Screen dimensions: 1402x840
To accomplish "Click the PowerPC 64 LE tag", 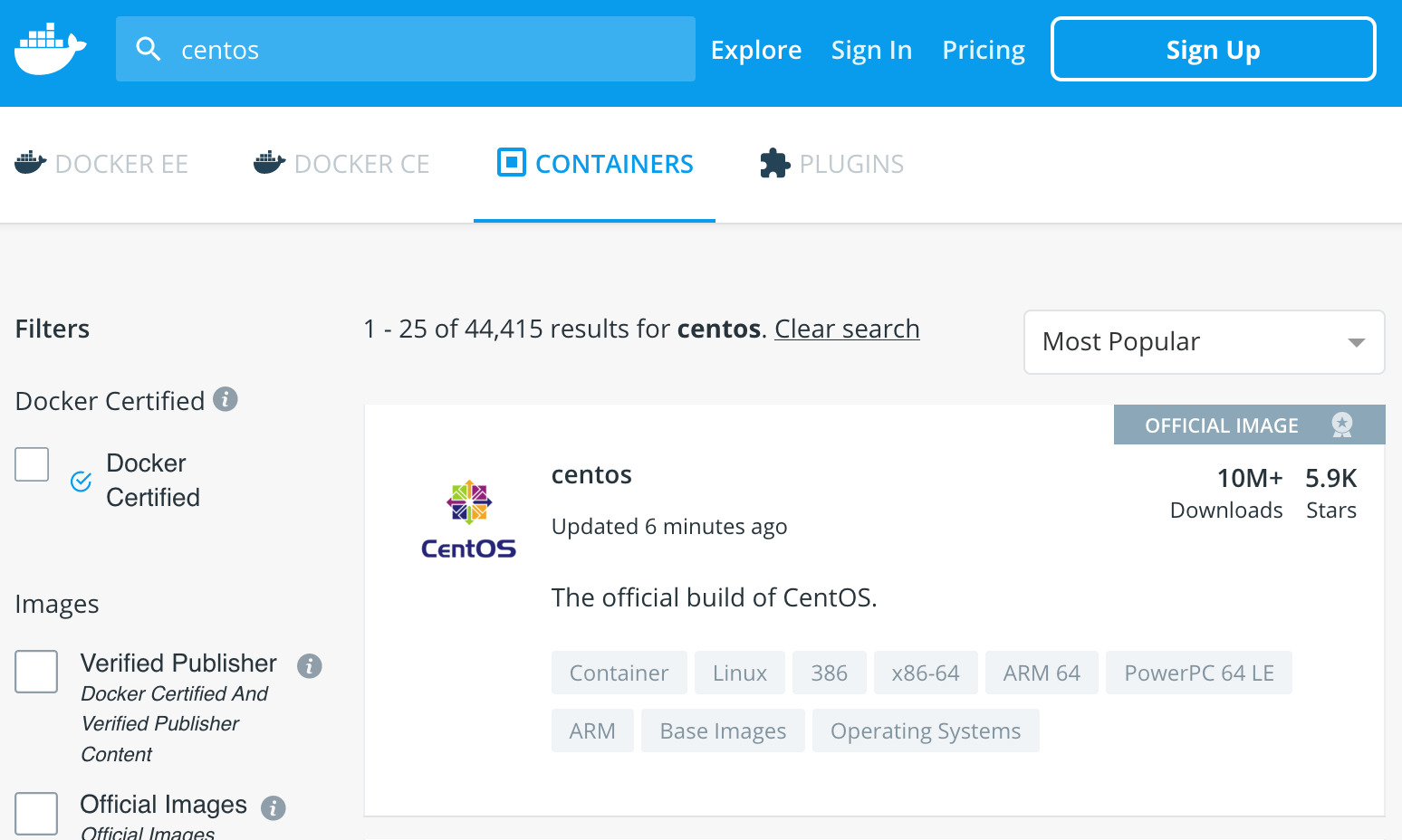I will [1199, 673].
